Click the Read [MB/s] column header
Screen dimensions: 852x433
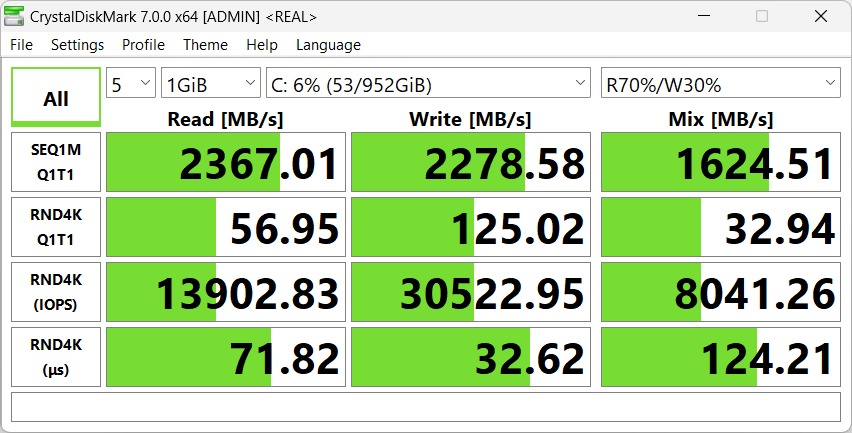(225, 119)
